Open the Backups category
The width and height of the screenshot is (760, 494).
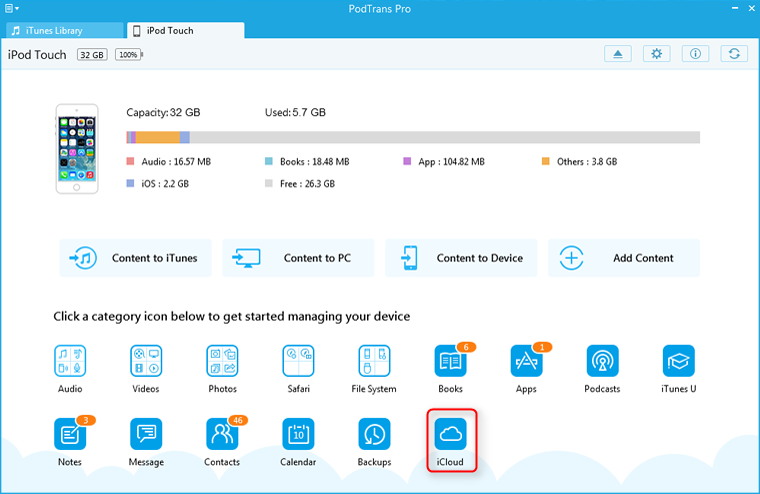[x=375, y=434]
